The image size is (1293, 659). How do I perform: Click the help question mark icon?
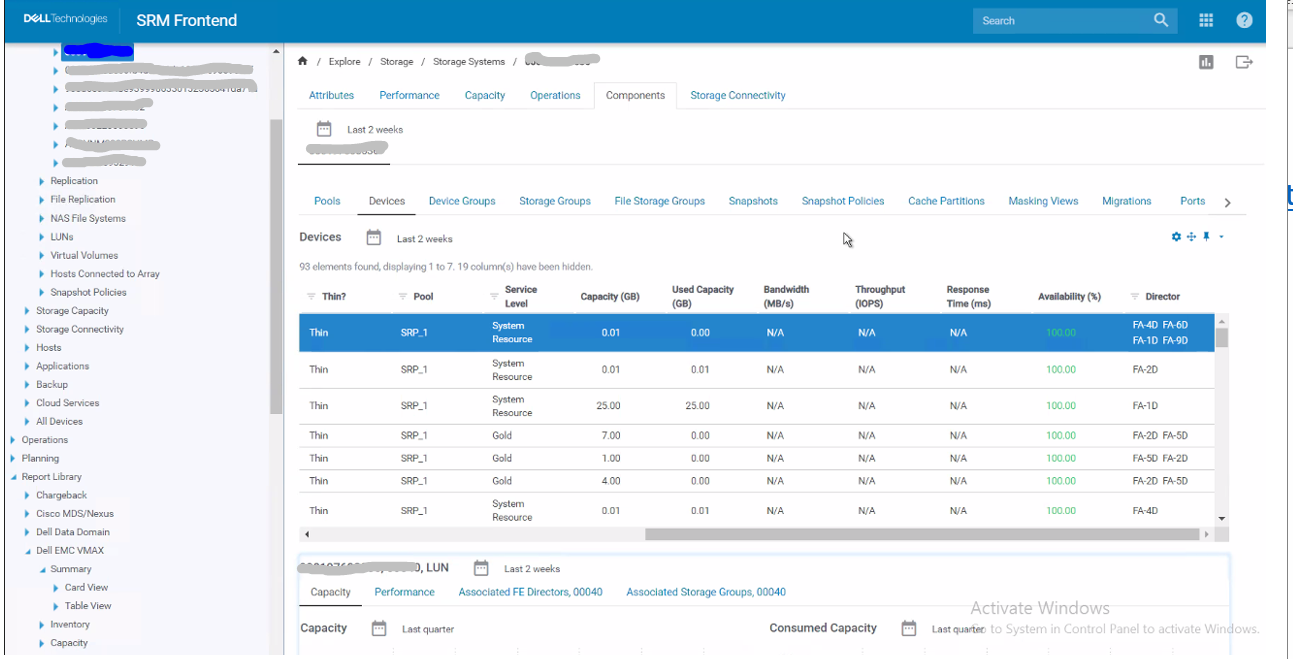1244,20
